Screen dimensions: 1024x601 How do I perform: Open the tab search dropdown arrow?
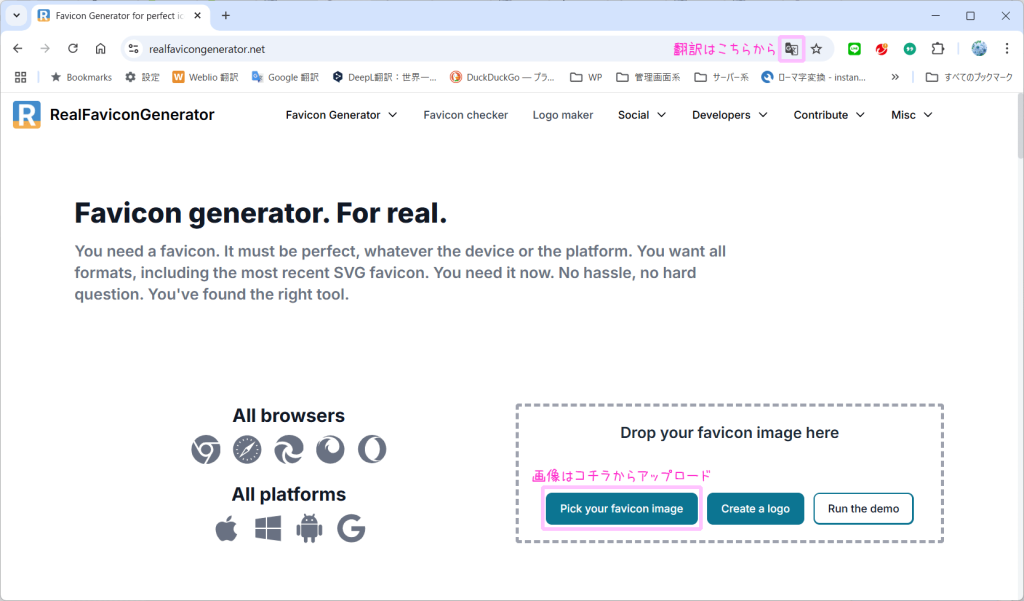click(x=16, y=15)
